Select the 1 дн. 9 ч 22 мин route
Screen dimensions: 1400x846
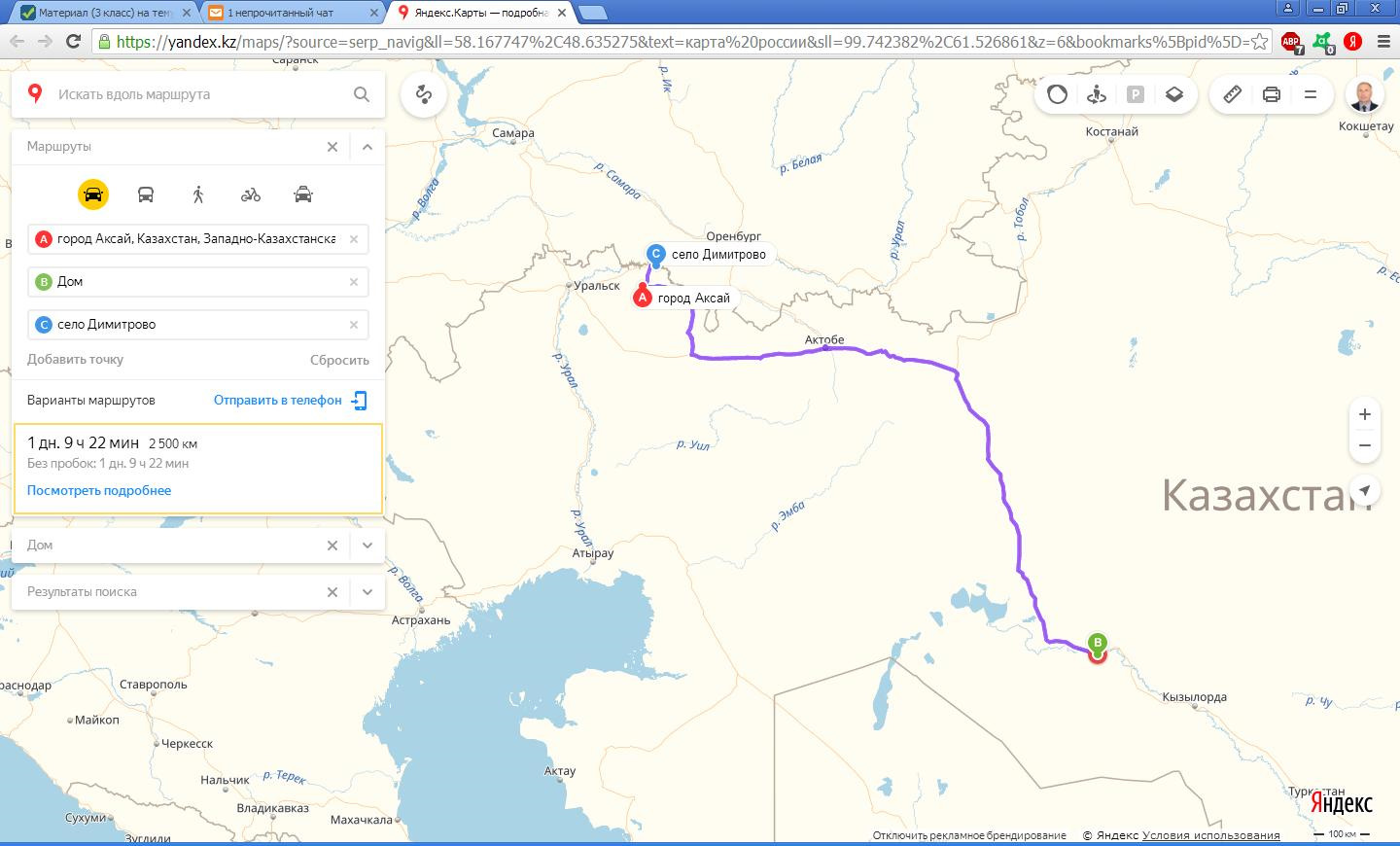pos(198,469)
